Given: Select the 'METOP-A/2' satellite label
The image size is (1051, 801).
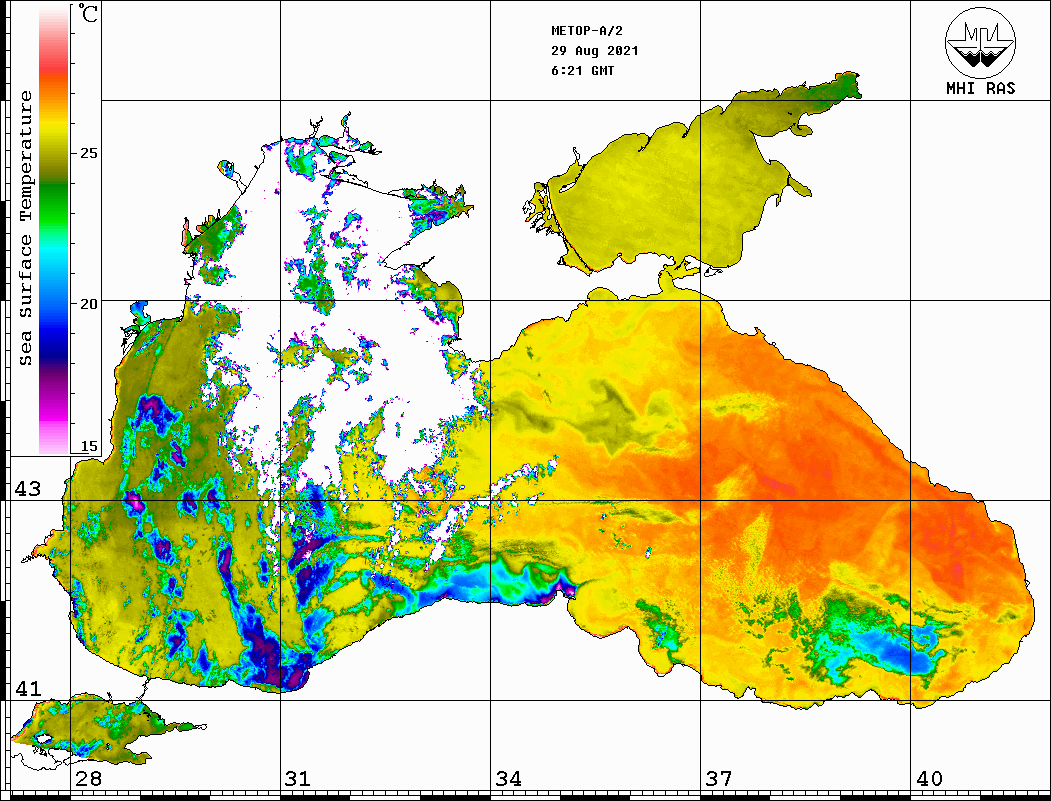Looking at the screenshot, I should [x=587, y=31].
